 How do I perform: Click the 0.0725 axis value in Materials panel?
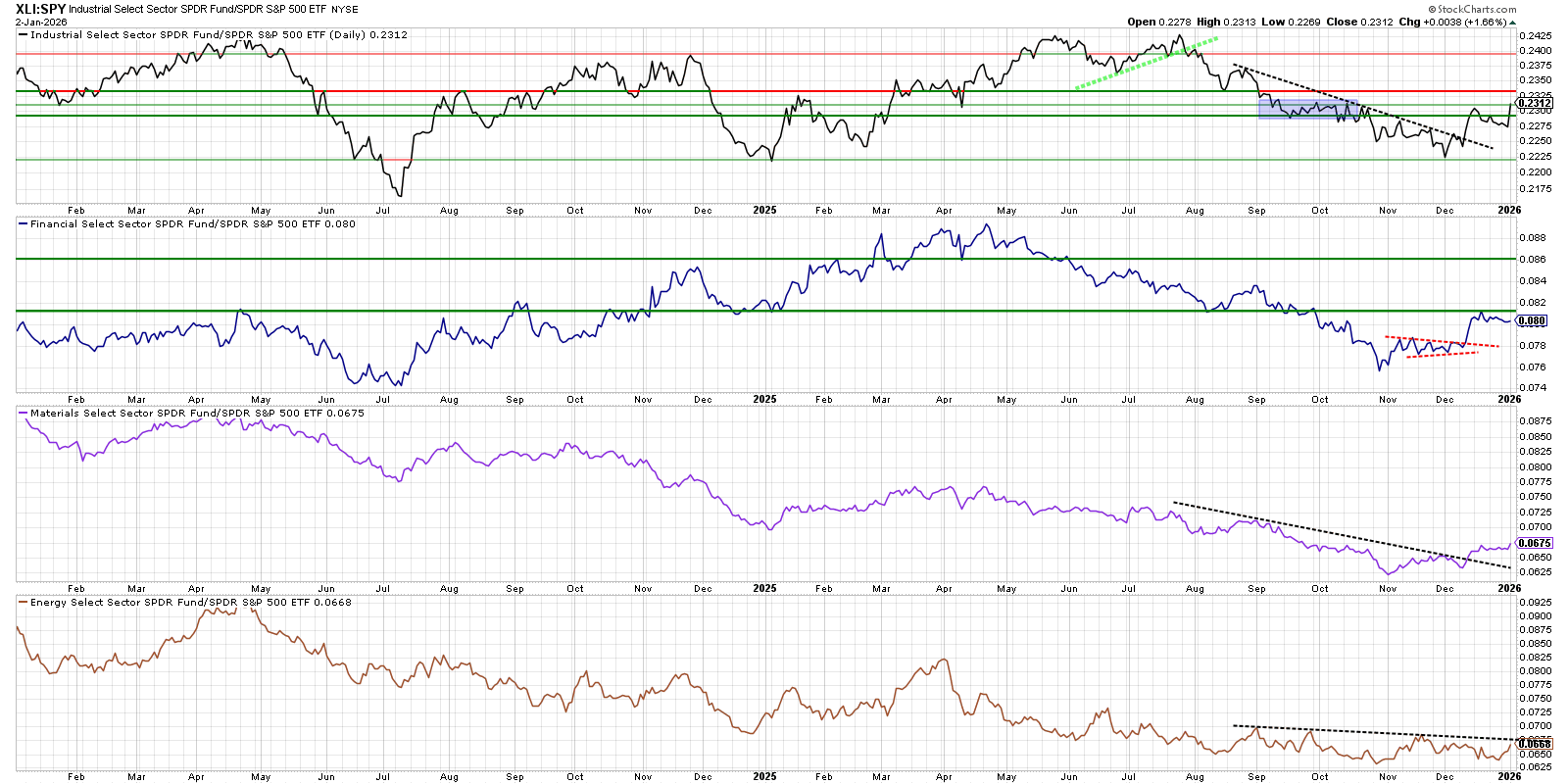(x=1536, y=513)
